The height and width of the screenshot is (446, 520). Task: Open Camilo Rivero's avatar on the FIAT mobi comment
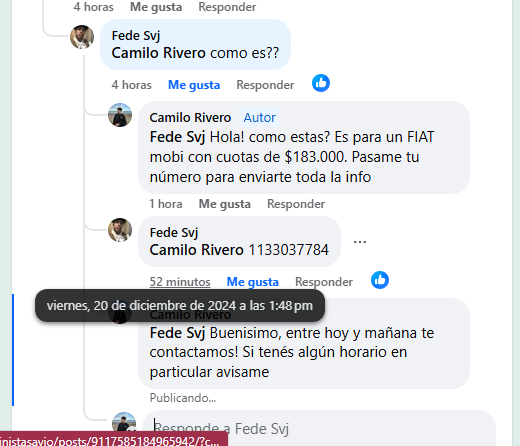pyautogui.click(x=120, y=115)
